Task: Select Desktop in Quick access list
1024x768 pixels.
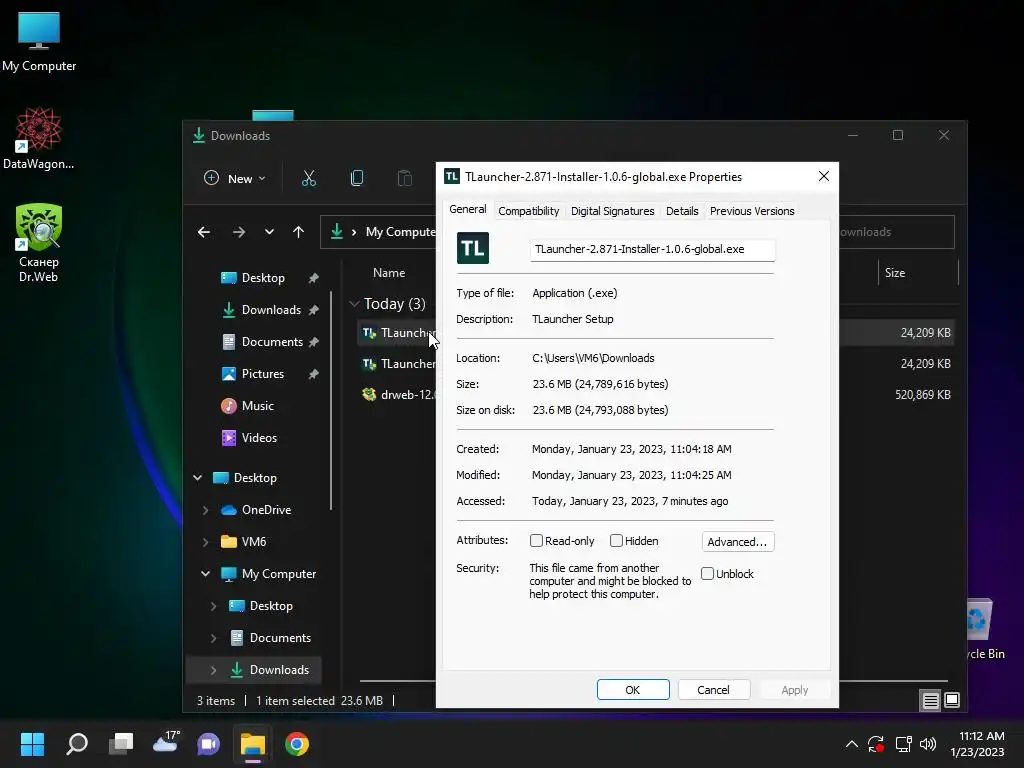Action: pos(261,278)
